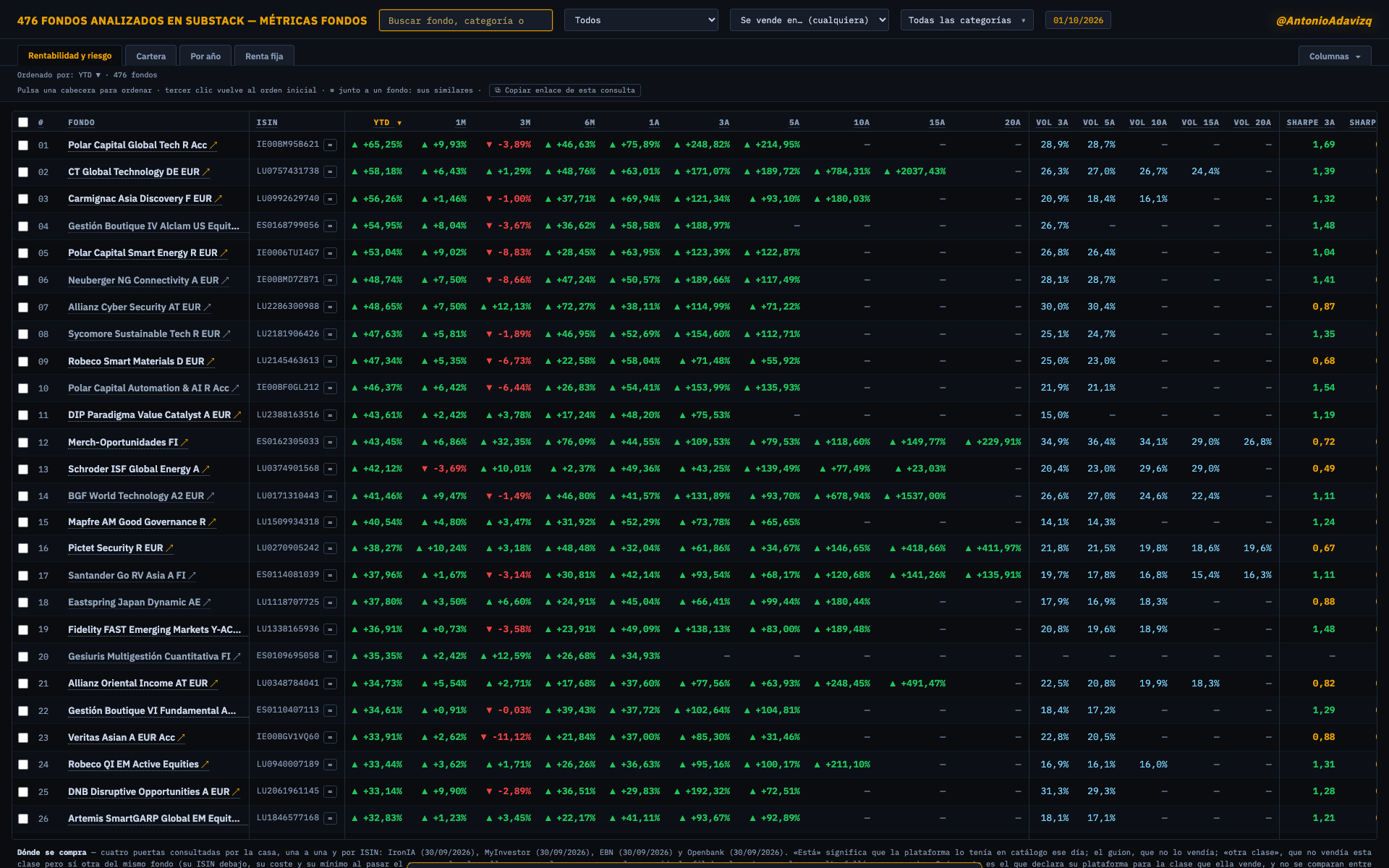The height and width of the screenshot is (868, 1389).
Task: Click the fund search input field
Action: pyautogui.click(x=466, y=20)
